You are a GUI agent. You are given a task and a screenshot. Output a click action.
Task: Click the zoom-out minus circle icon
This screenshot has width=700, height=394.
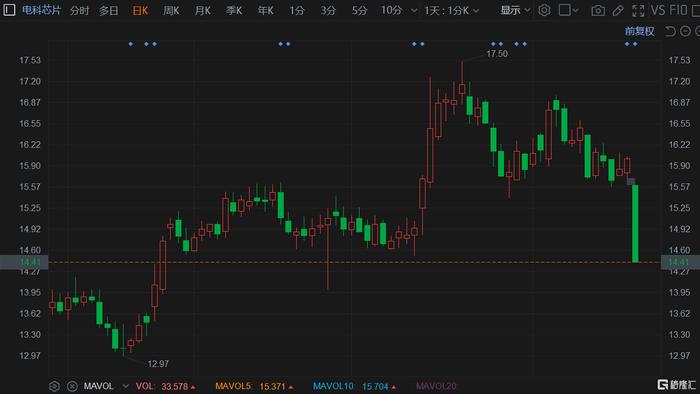click(685, 31)
